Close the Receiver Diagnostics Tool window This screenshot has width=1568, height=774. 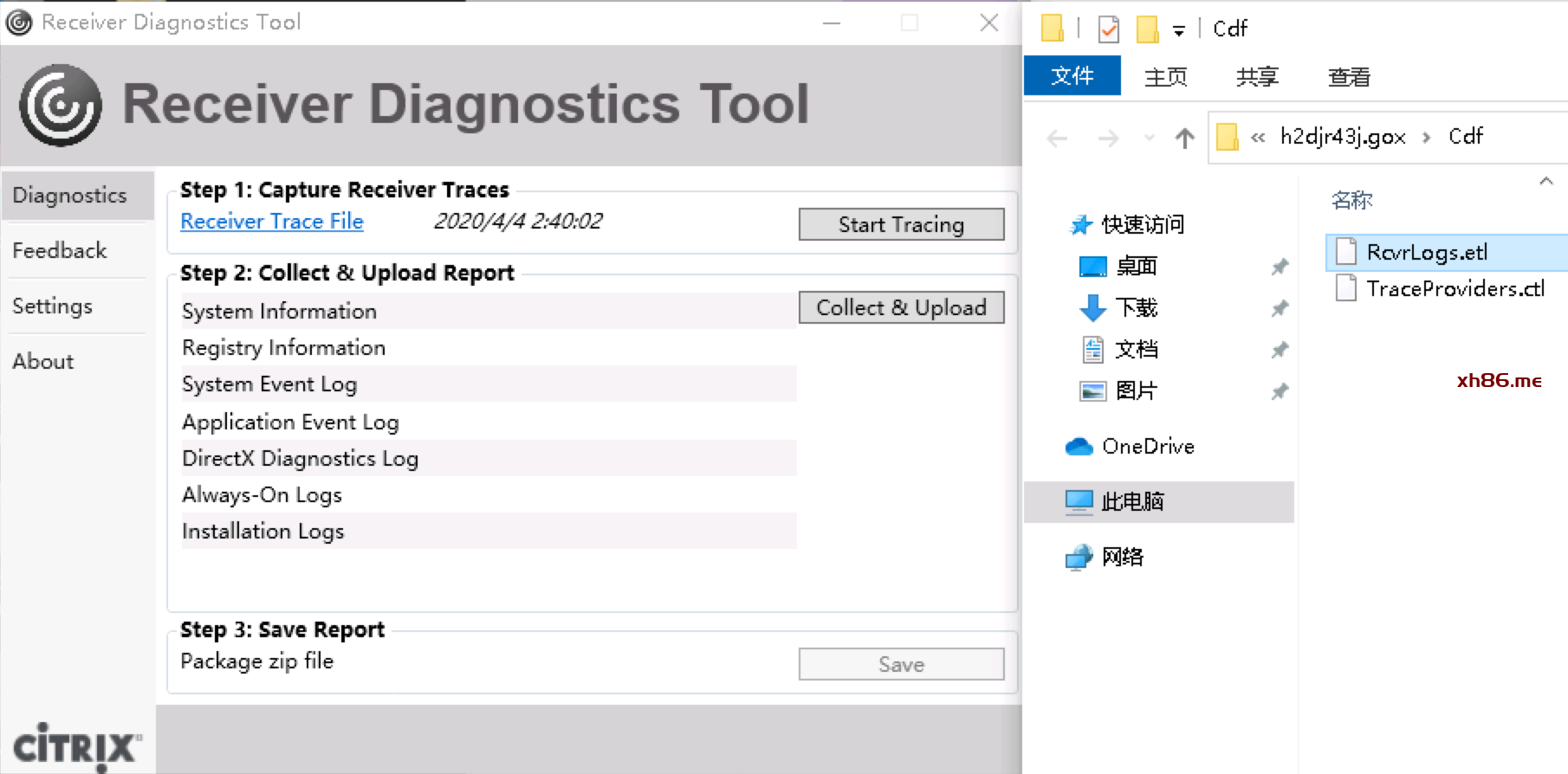tap(989, 23)
